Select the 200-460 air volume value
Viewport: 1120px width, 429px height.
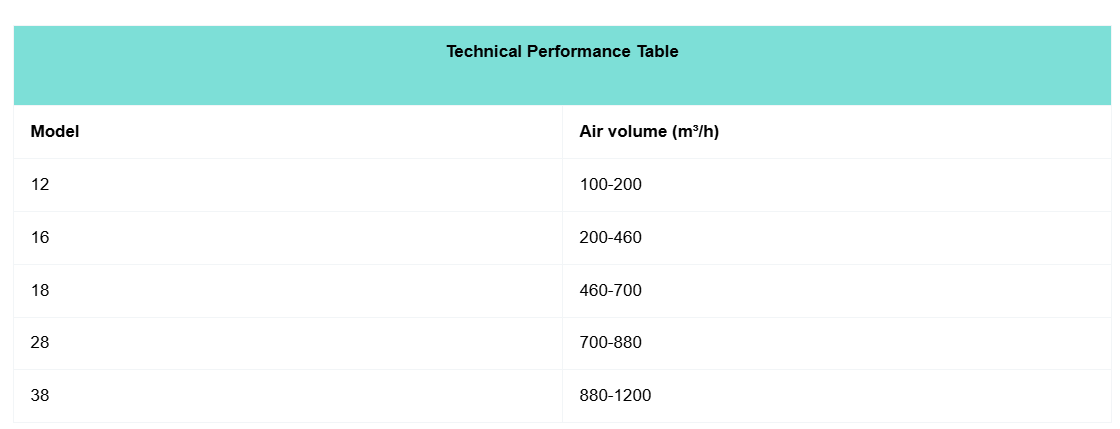(x=610, y=238)
